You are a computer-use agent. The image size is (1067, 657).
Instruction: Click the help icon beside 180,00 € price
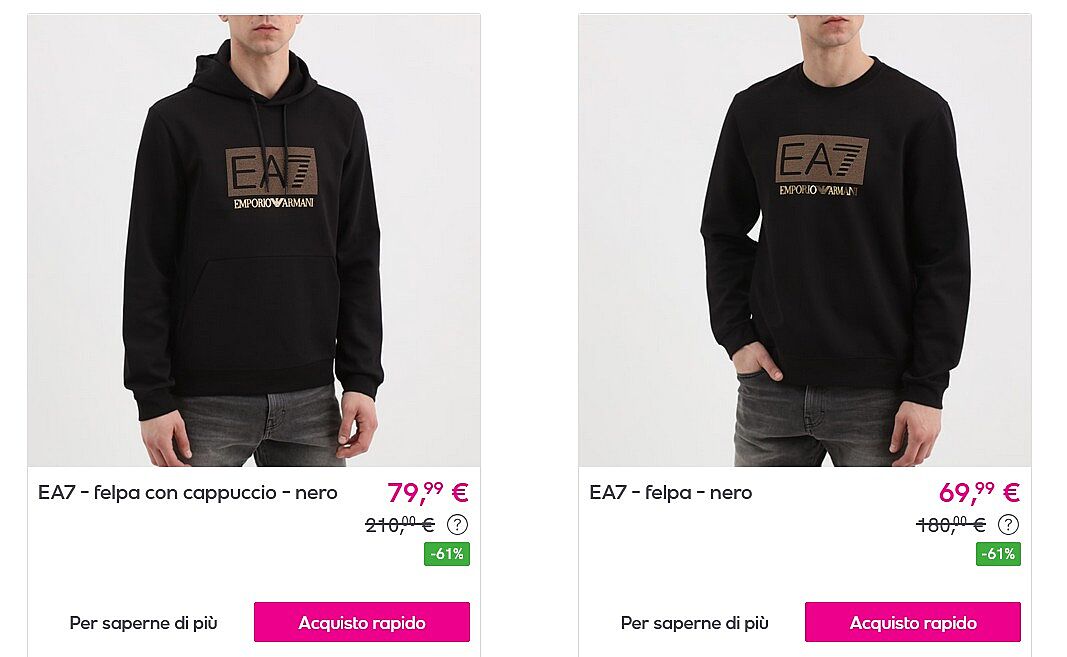point(1008,525)
